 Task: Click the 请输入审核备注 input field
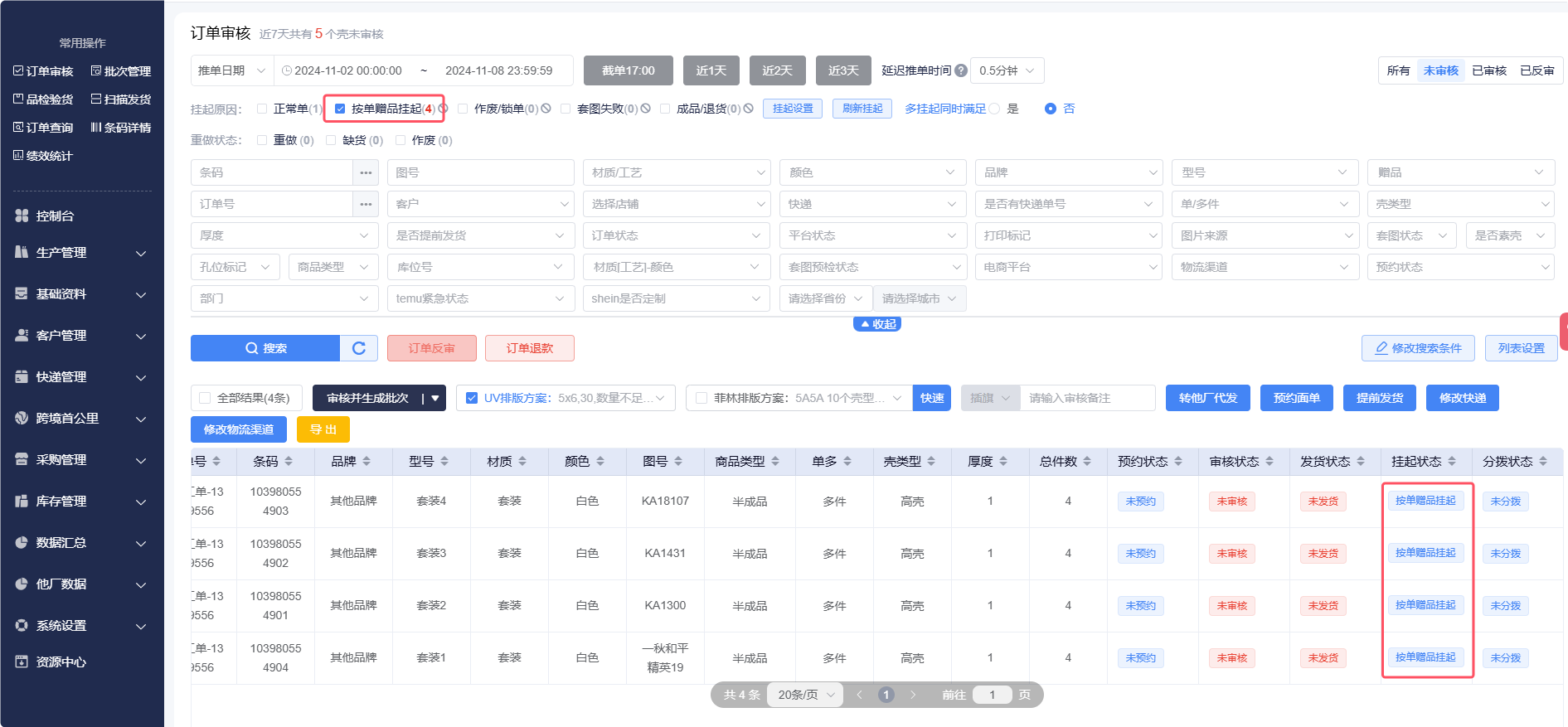point(1086,398)
